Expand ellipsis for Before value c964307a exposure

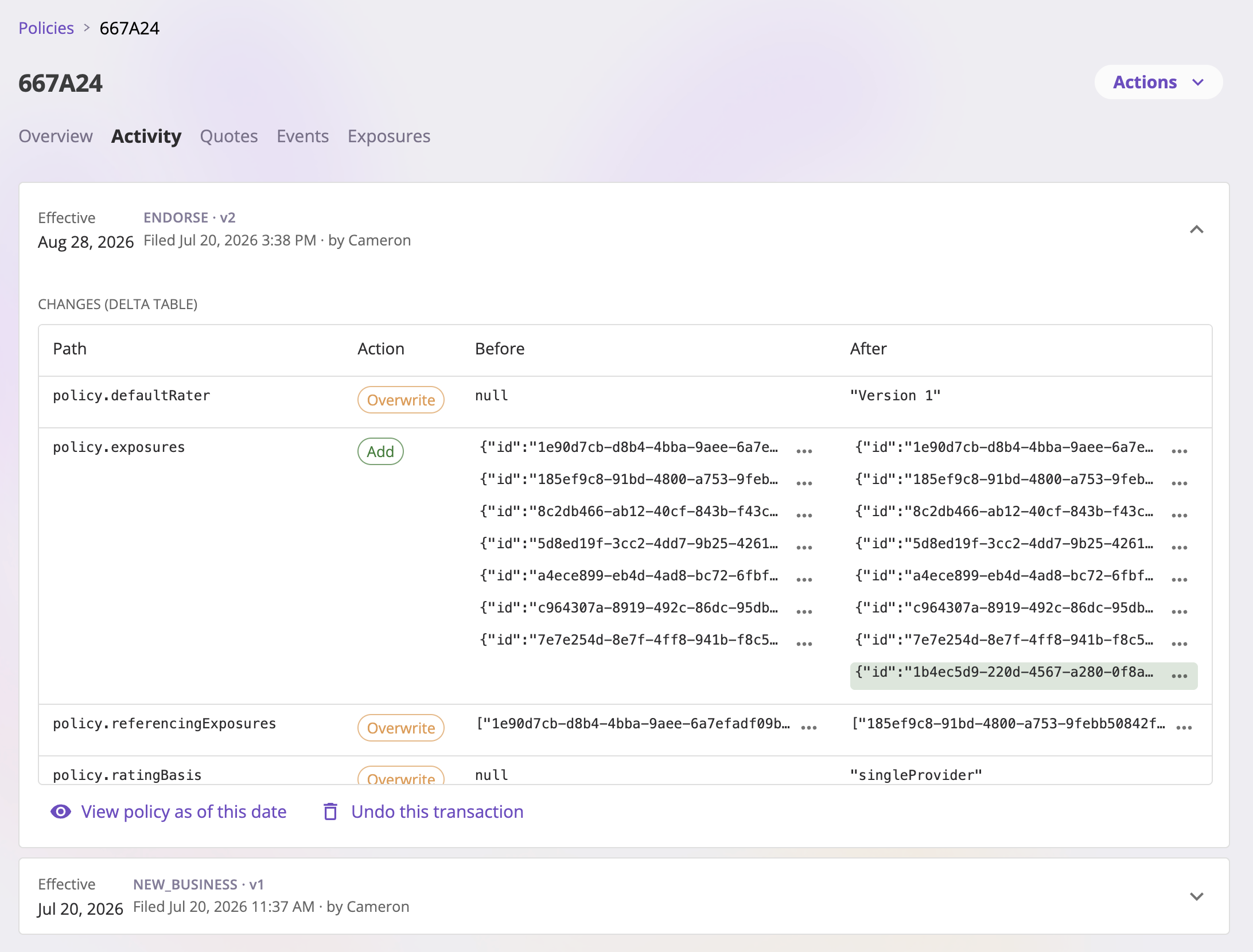(x=804, y=611)
